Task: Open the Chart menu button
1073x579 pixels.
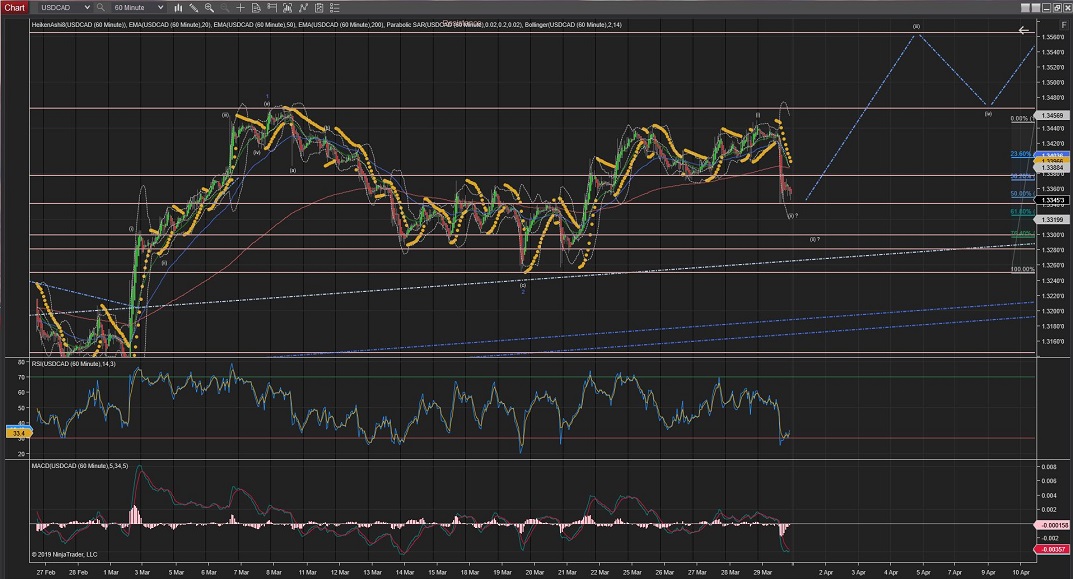Action: click(14, 8)
